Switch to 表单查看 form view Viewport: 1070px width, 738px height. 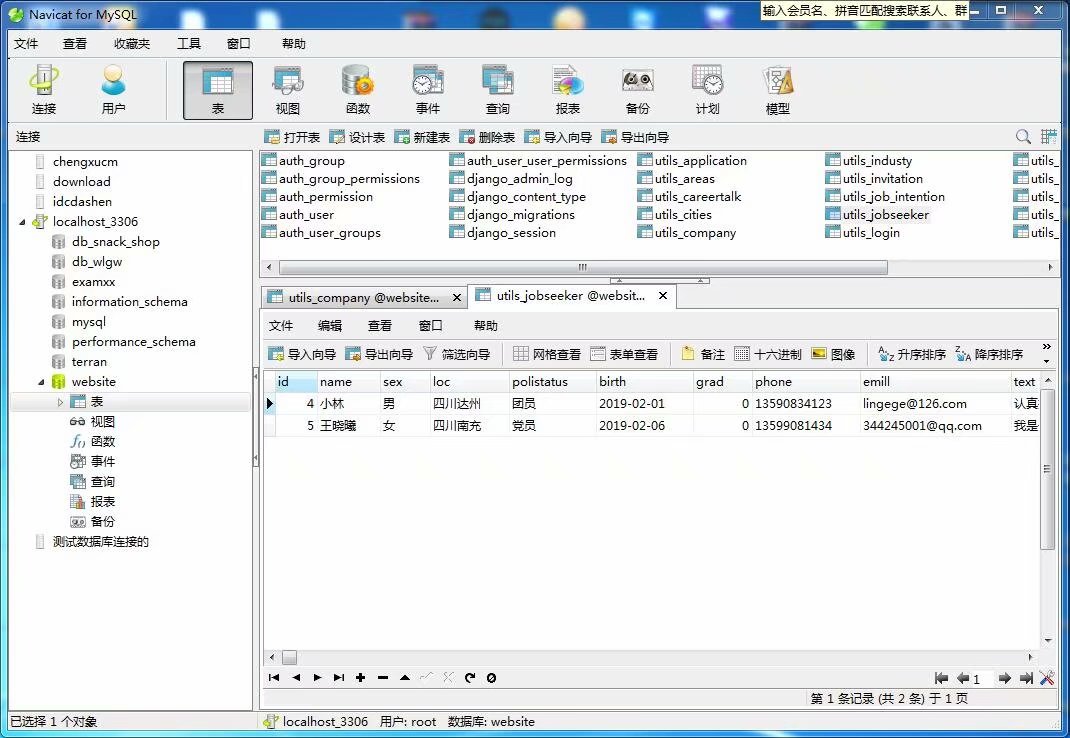coord(624,354)
